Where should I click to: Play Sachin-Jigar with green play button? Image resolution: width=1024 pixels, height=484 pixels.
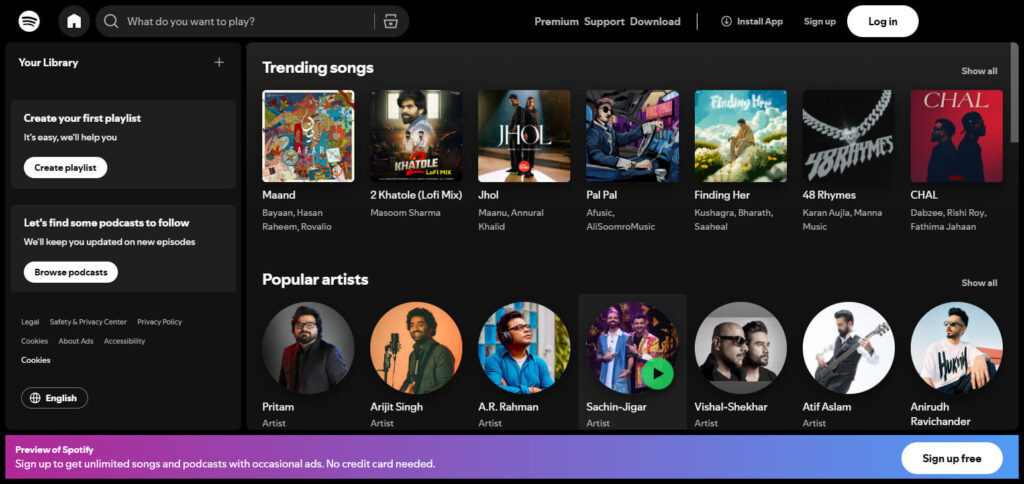[657, 374]
